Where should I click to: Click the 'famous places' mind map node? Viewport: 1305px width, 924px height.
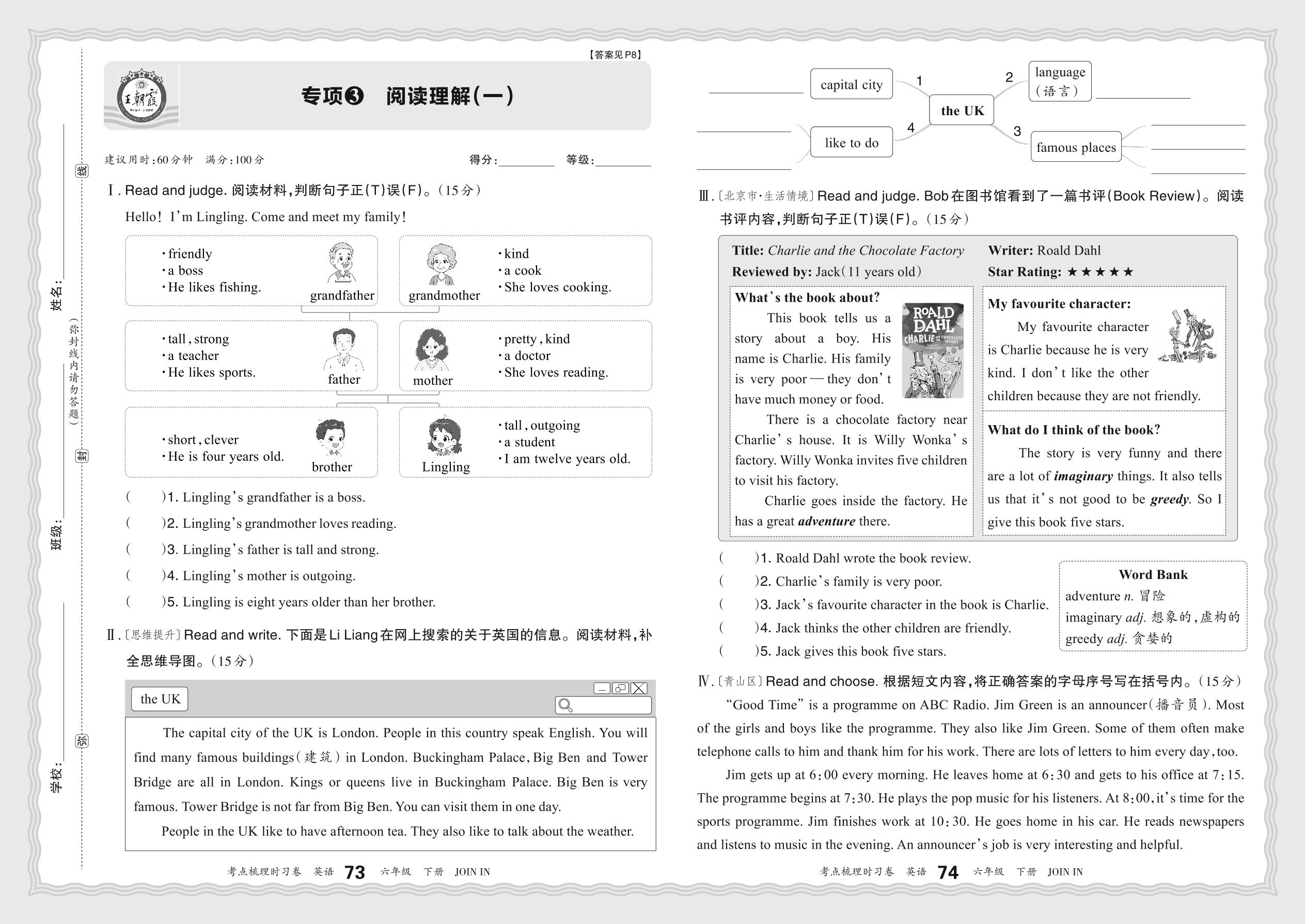(1075, 147)
